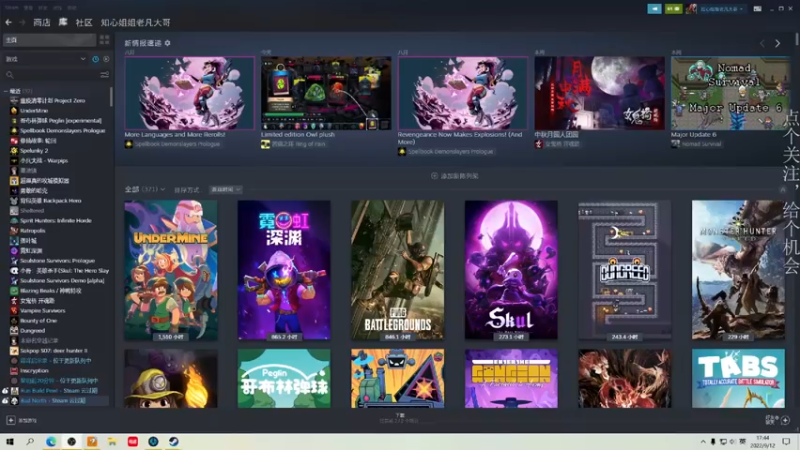This screenshot has width=800, height=450.
Task: Open the 知心姐姐老凡大哥 profile tab
Action: [x=136, y=22]
